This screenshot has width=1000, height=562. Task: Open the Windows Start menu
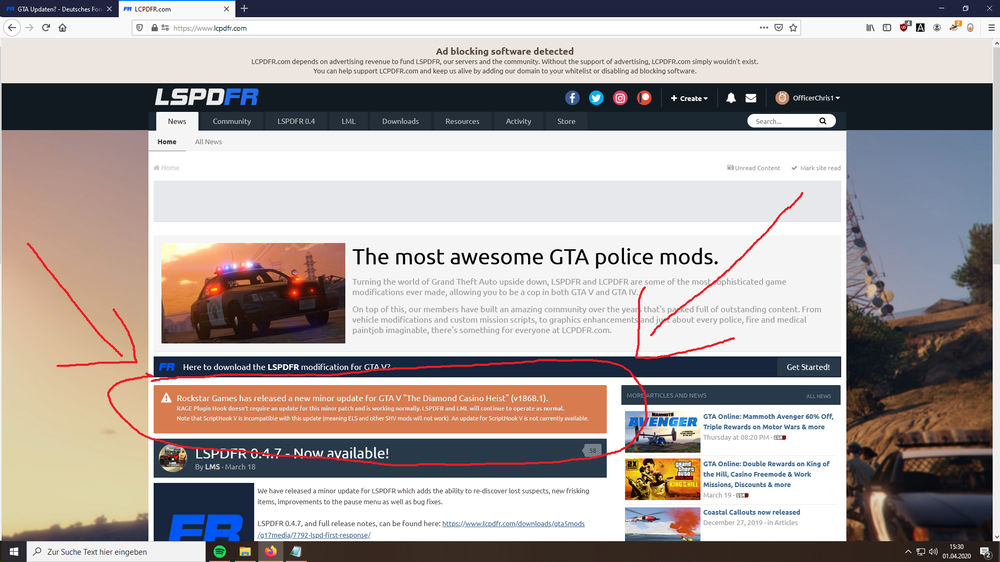pyautogui.click(x=13, y=552)
